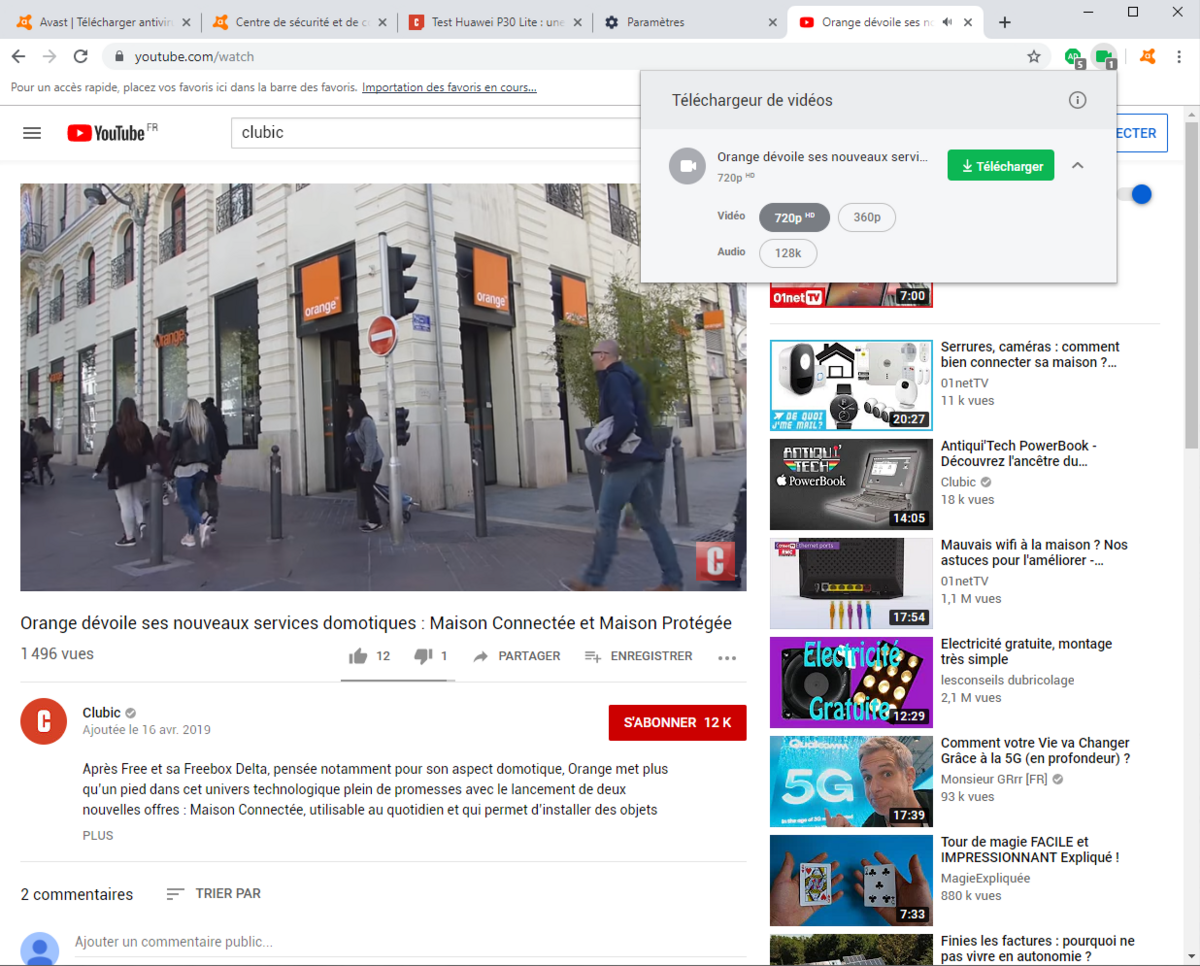This screenshot has width=1200, height=966.
Task: Click the camera icon in downloader popup
Action: pos(687,166)
